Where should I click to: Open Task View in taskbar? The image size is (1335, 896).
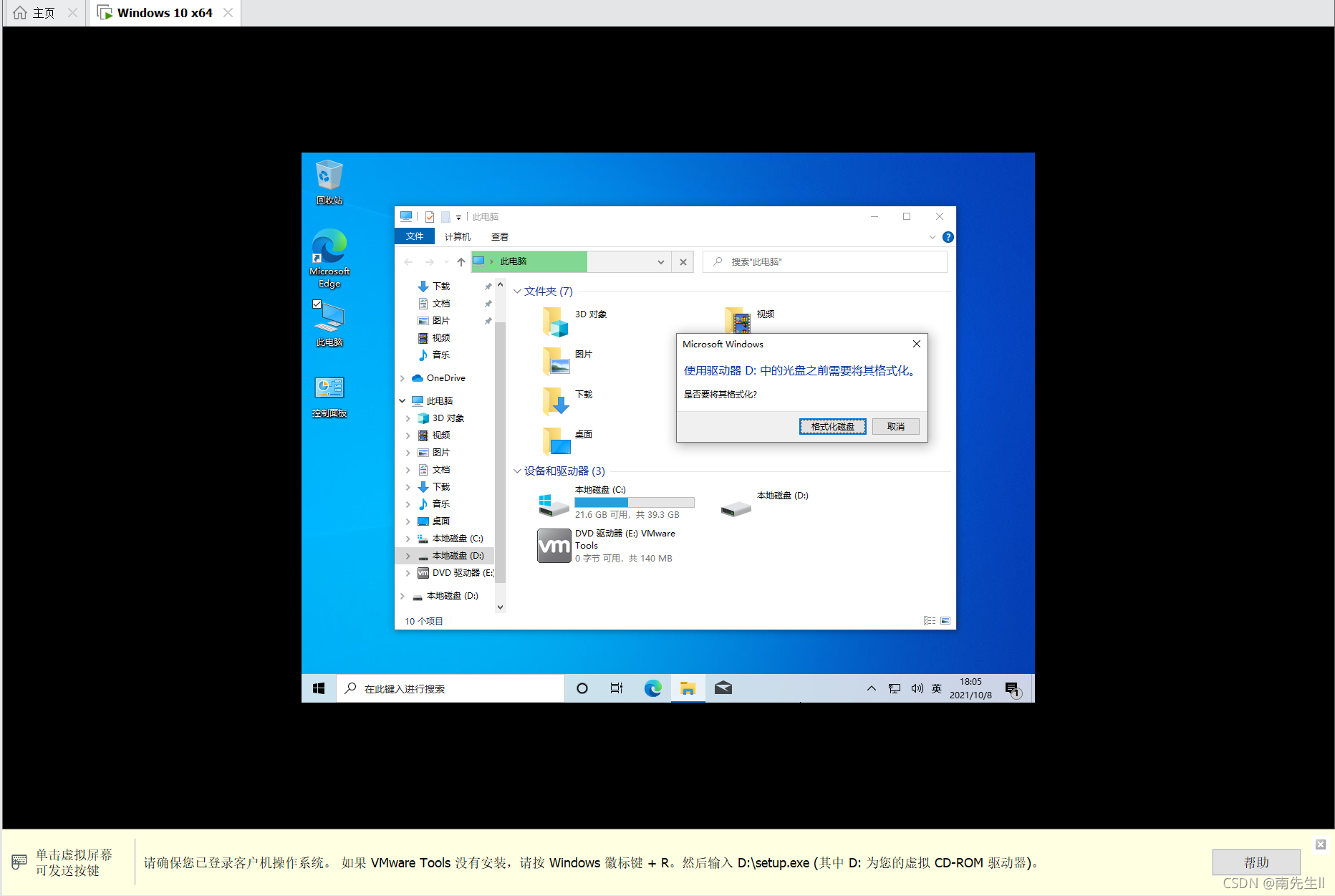617,688
